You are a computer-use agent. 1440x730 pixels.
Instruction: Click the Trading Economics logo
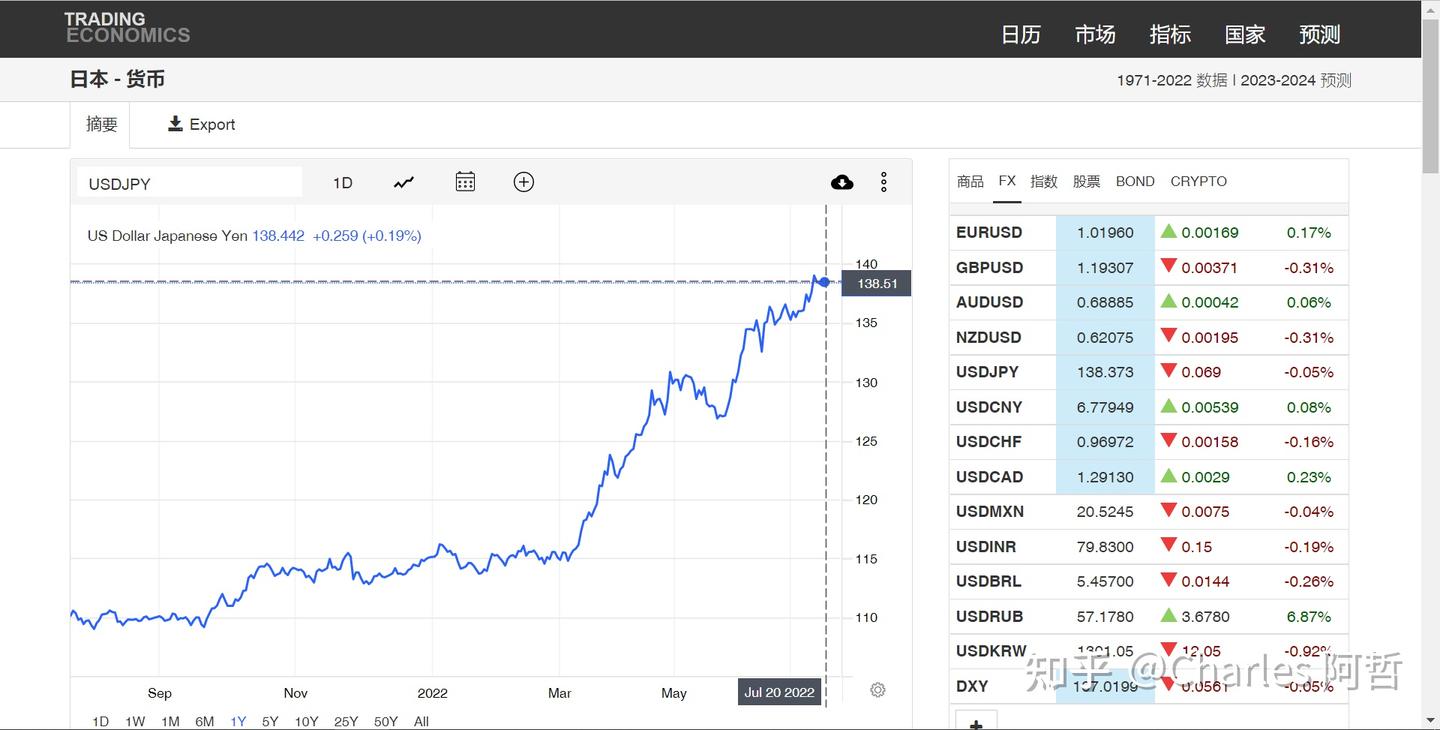[127, 28]
